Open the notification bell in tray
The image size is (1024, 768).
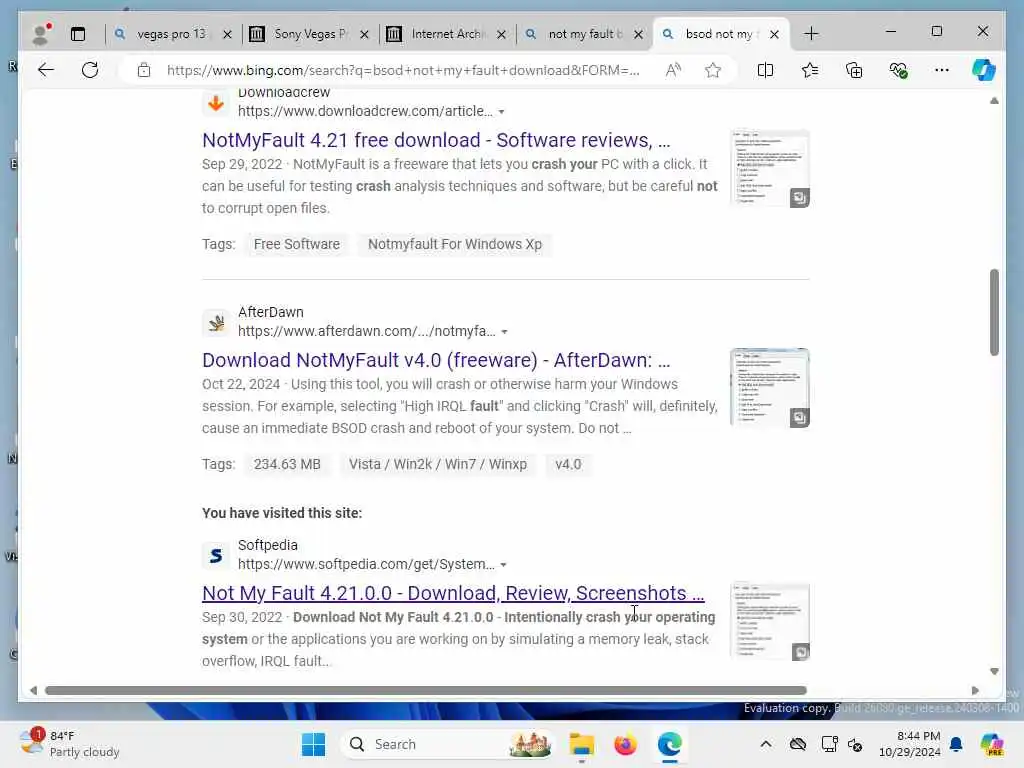coord(956,744)
